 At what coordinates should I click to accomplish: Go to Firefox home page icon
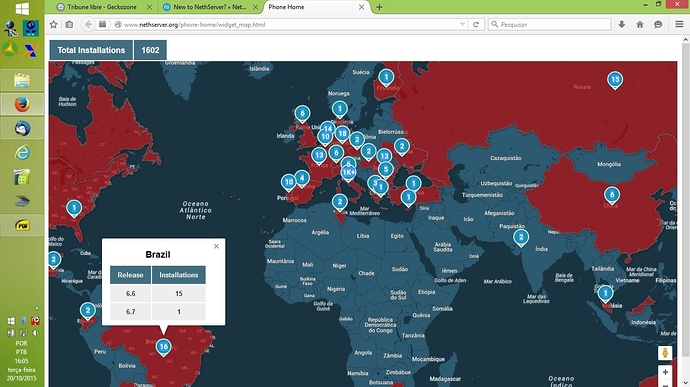pos(640,25)
